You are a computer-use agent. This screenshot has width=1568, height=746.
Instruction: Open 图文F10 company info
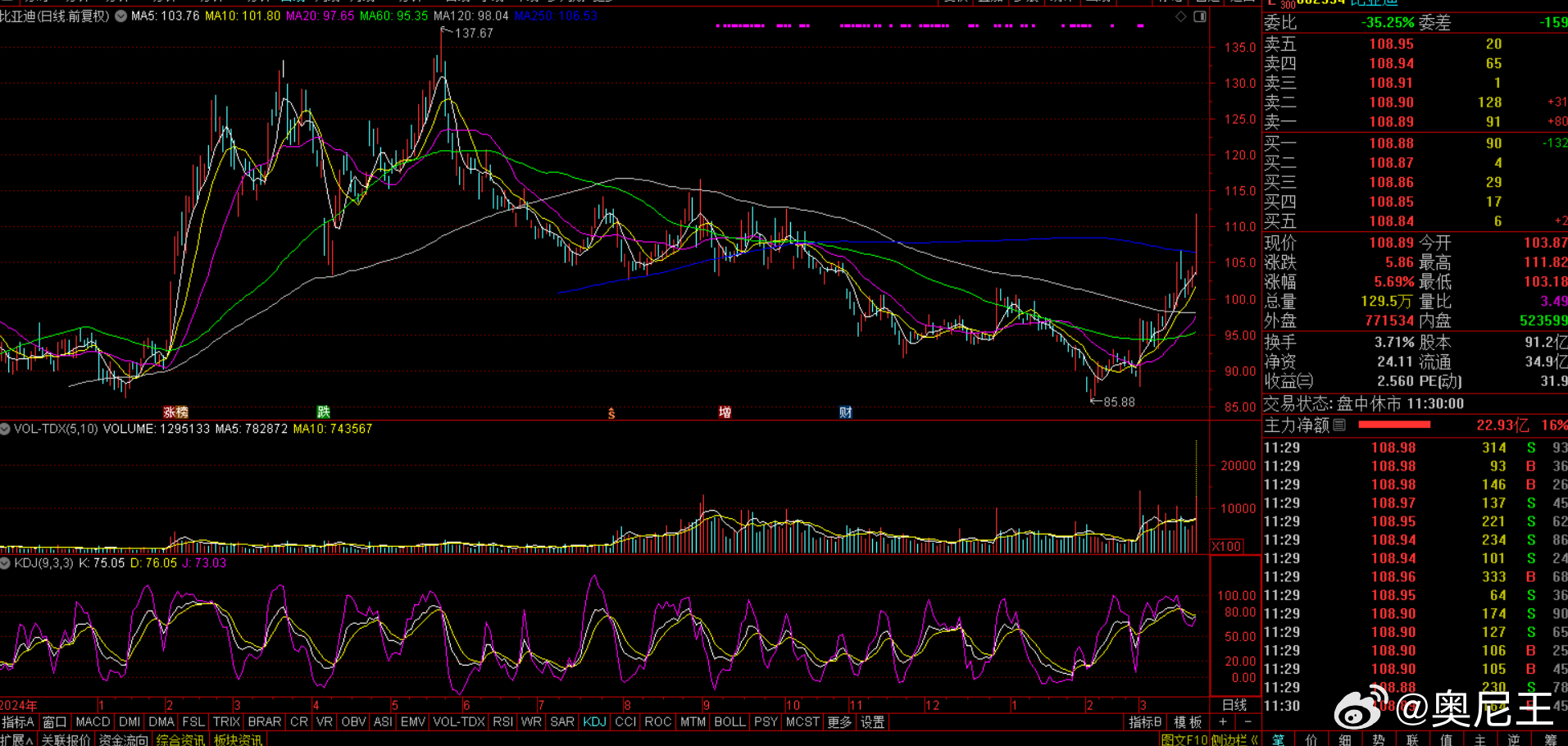point(1184,739)
